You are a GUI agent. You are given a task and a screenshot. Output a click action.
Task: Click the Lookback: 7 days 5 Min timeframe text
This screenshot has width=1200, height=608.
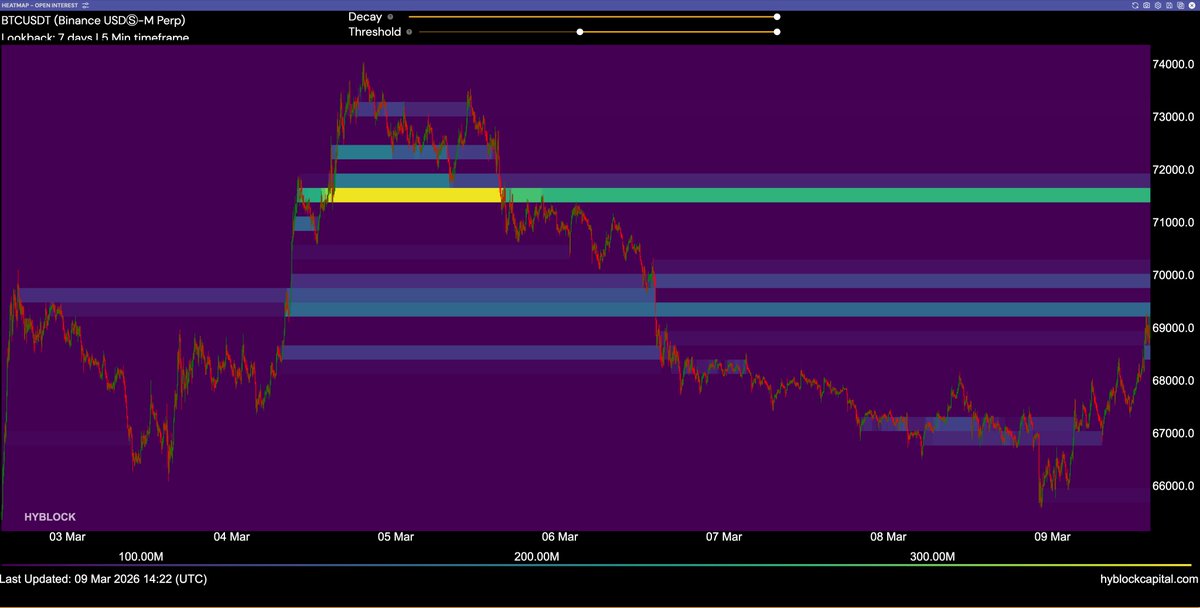[95, 38]
